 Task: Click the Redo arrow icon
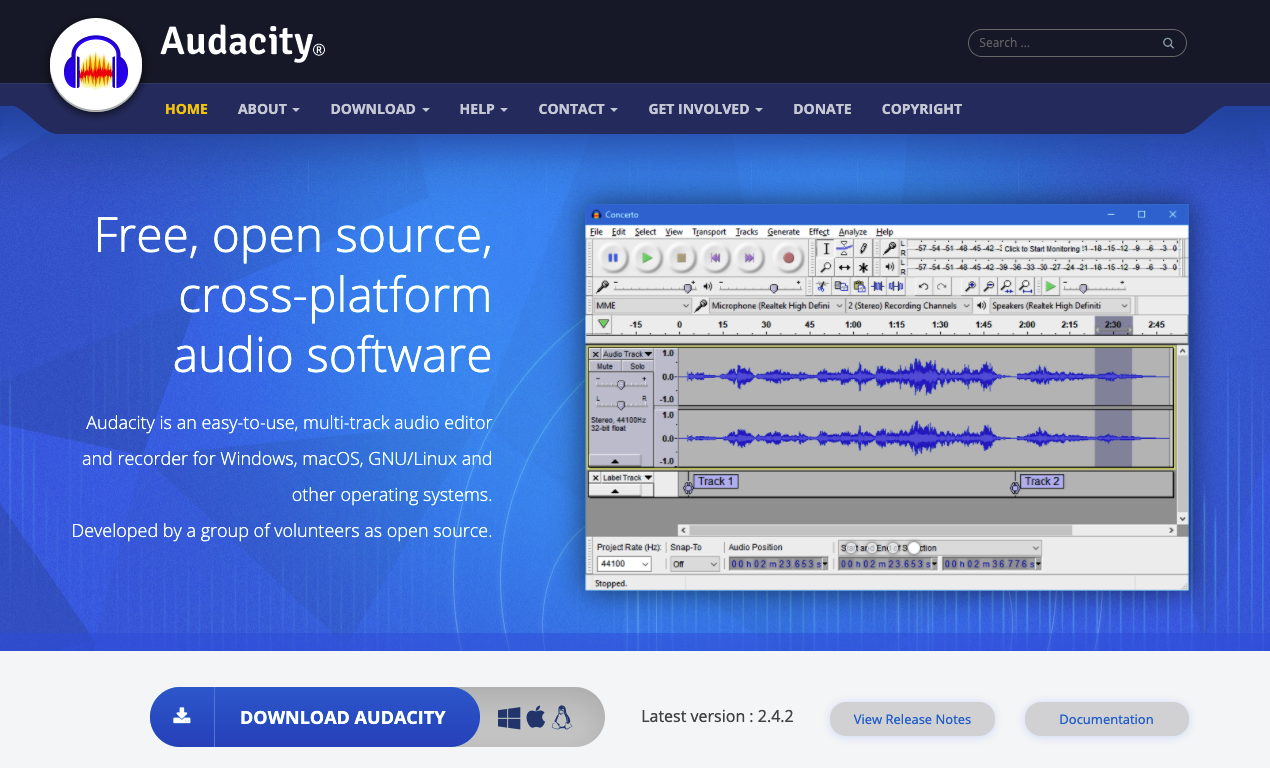[942, 287]
